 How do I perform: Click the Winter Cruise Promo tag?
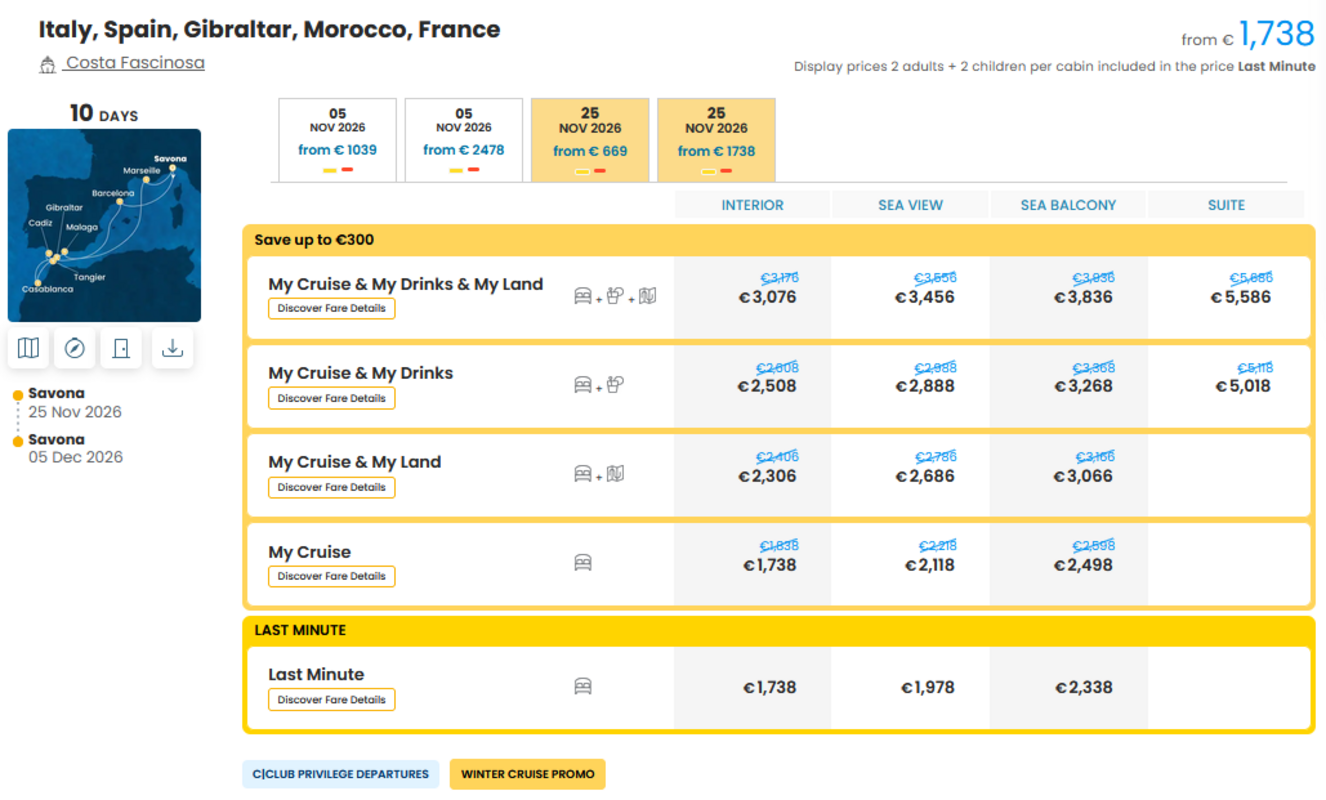[527, 774]
